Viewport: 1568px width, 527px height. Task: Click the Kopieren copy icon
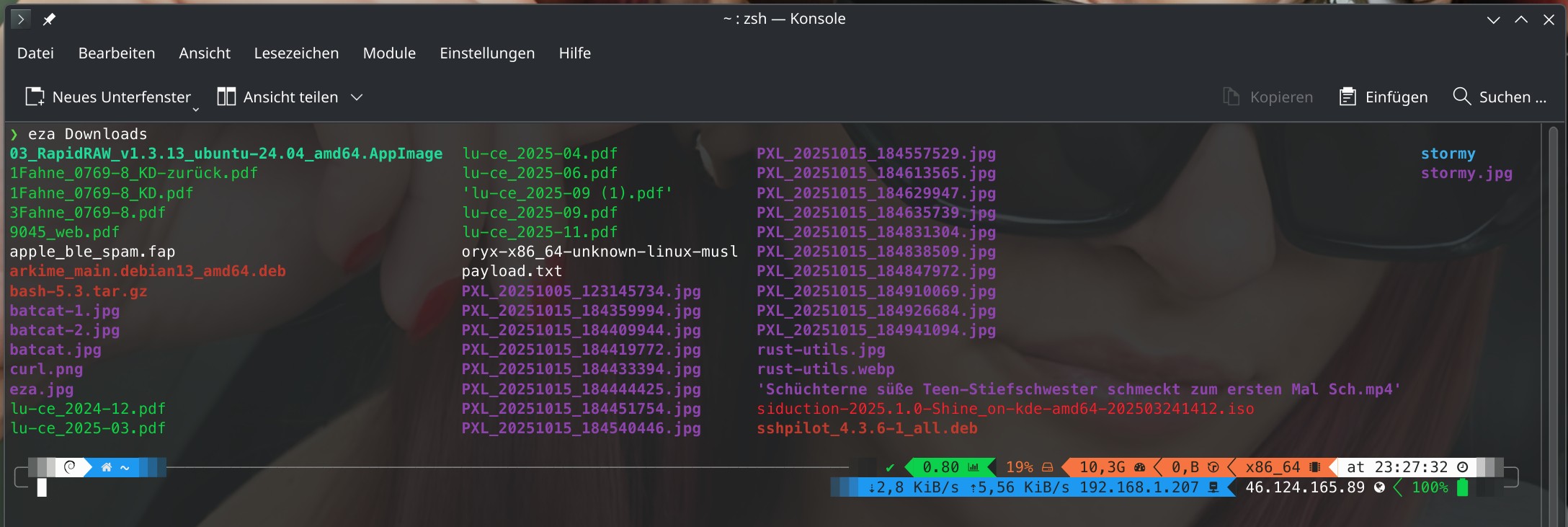[1231, 97]
